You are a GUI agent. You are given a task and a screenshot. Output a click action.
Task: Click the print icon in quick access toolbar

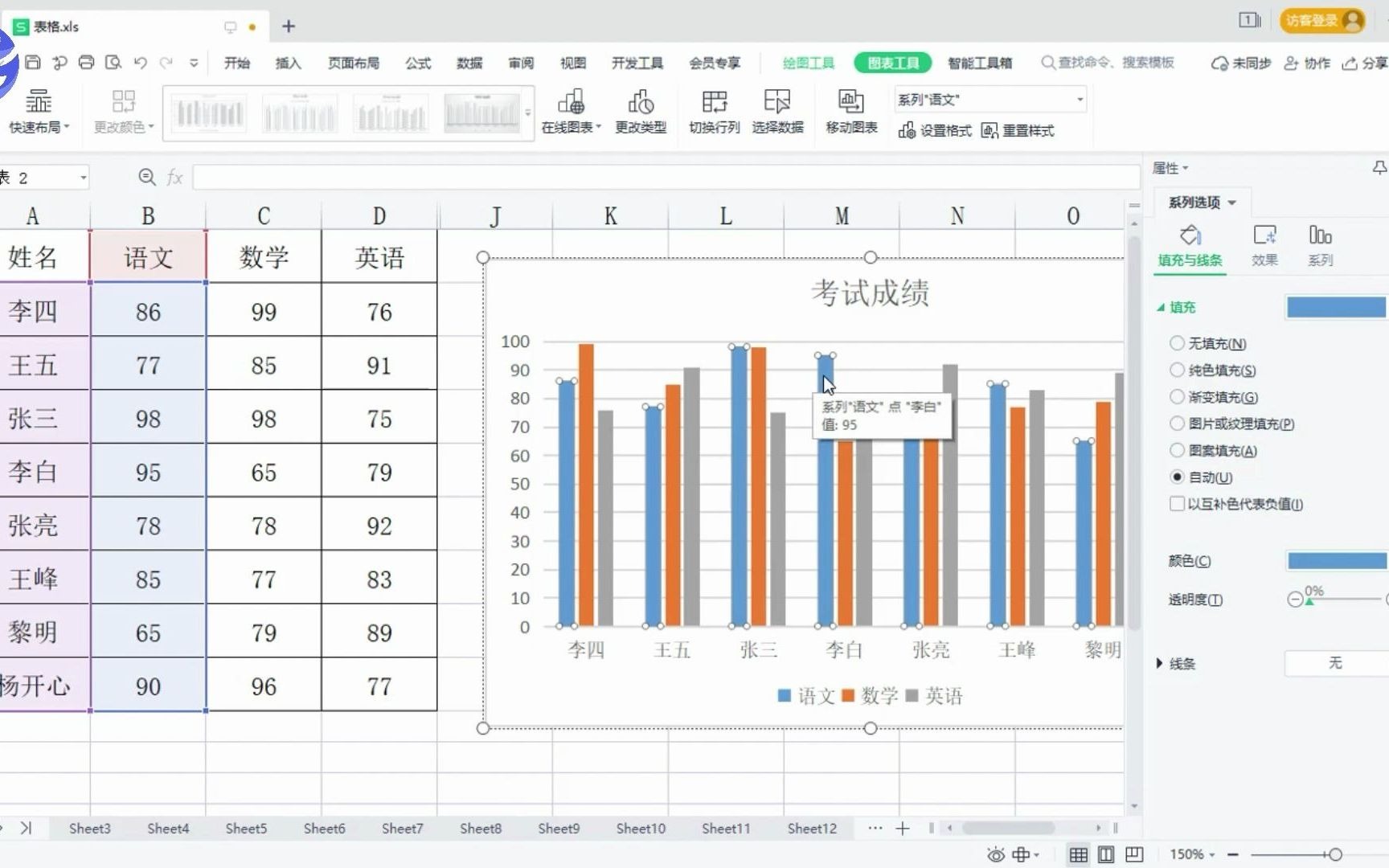pos(86,63)
